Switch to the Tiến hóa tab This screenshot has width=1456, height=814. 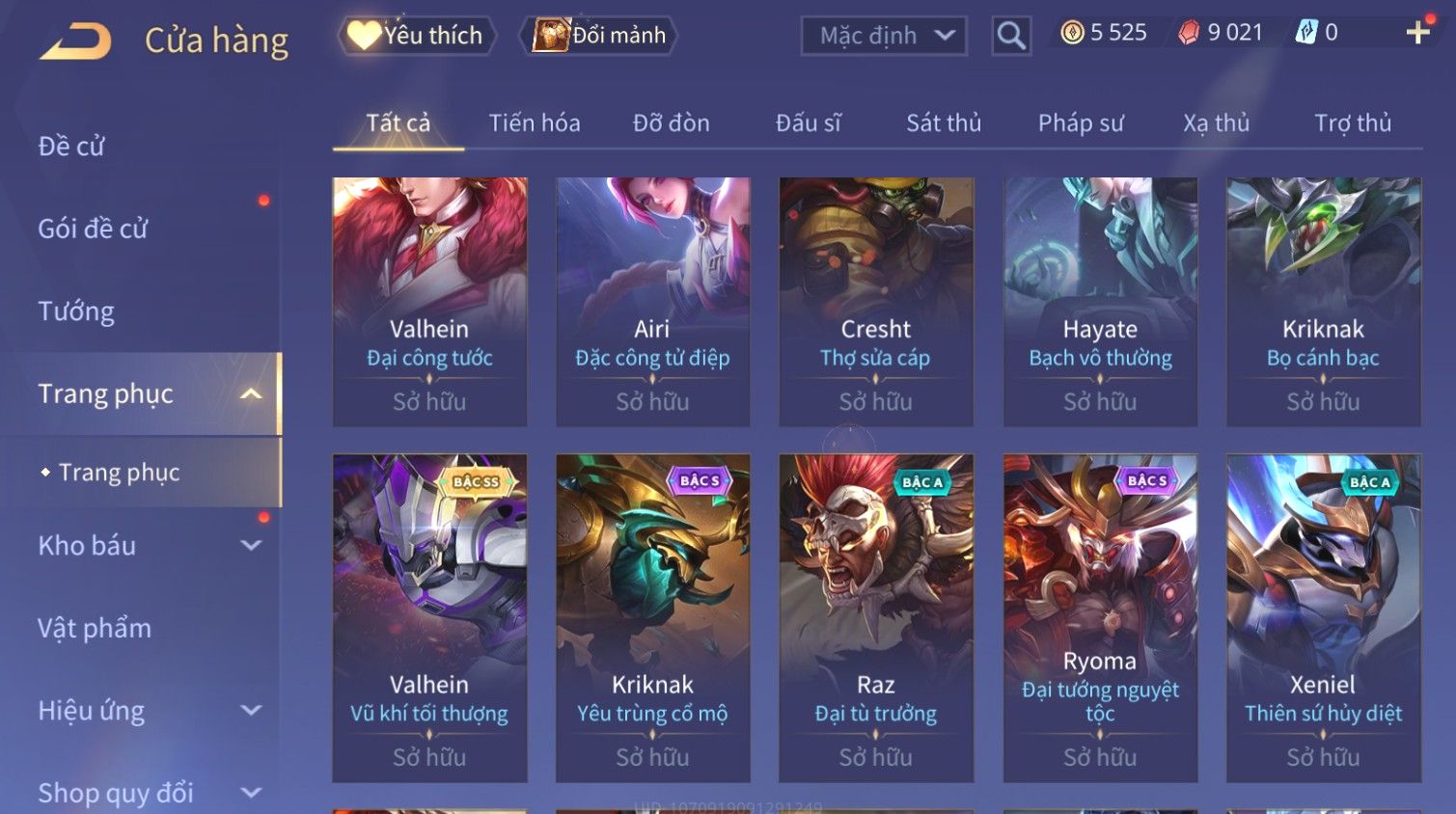point(535,123)
